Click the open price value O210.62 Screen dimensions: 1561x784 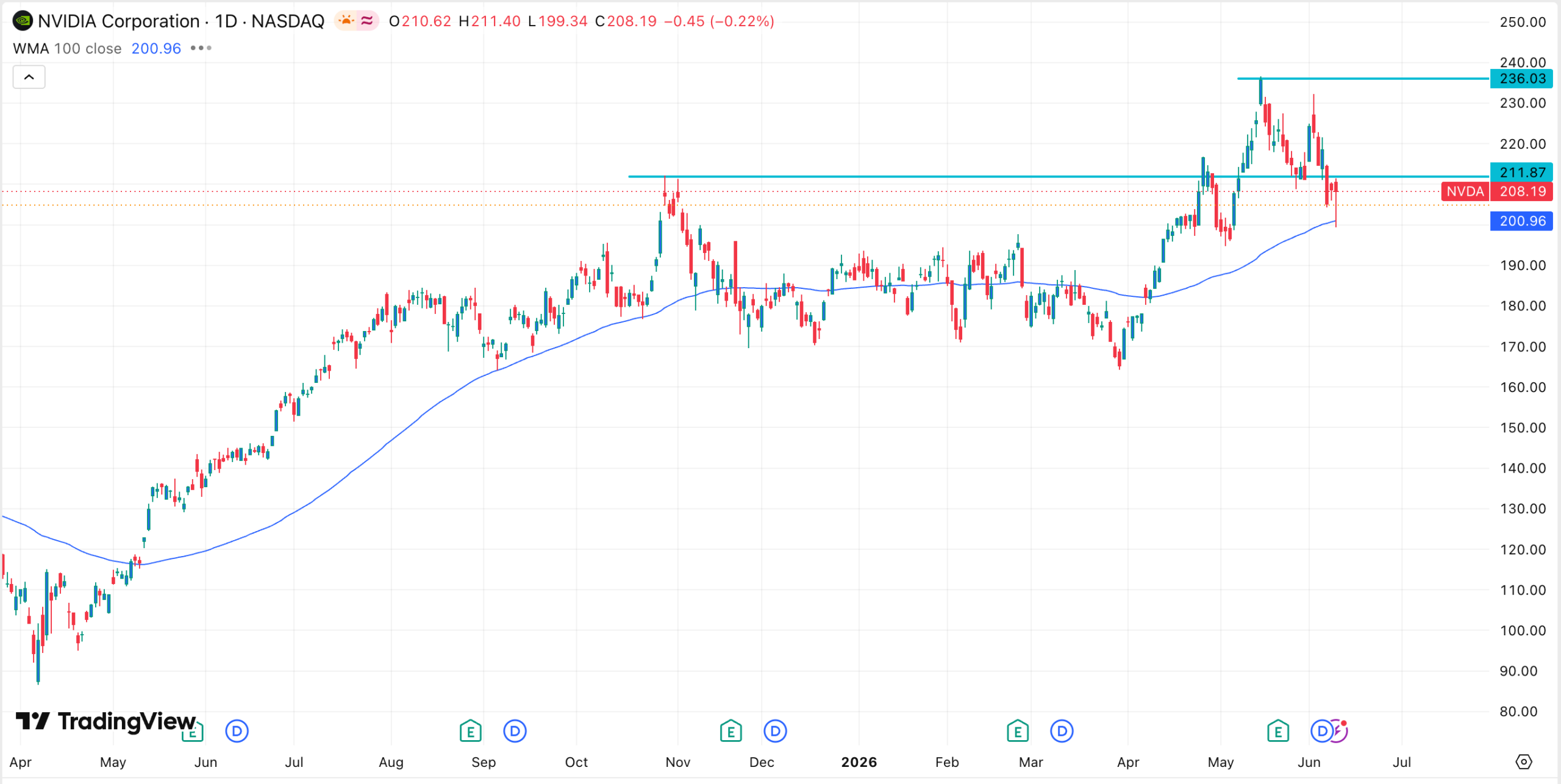(420, 21)
